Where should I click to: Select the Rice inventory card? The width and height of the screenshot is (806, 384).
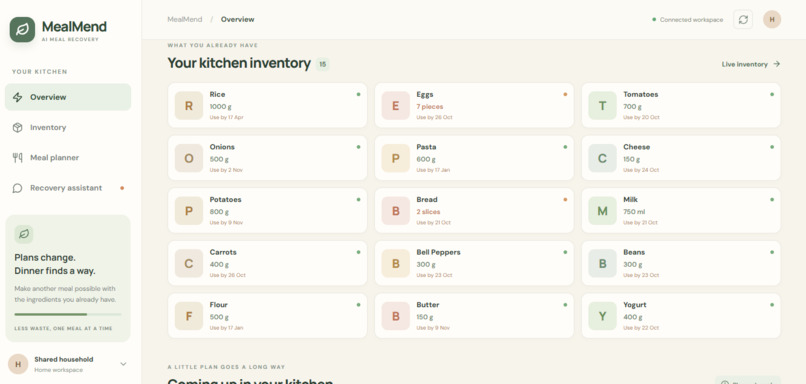267,105
